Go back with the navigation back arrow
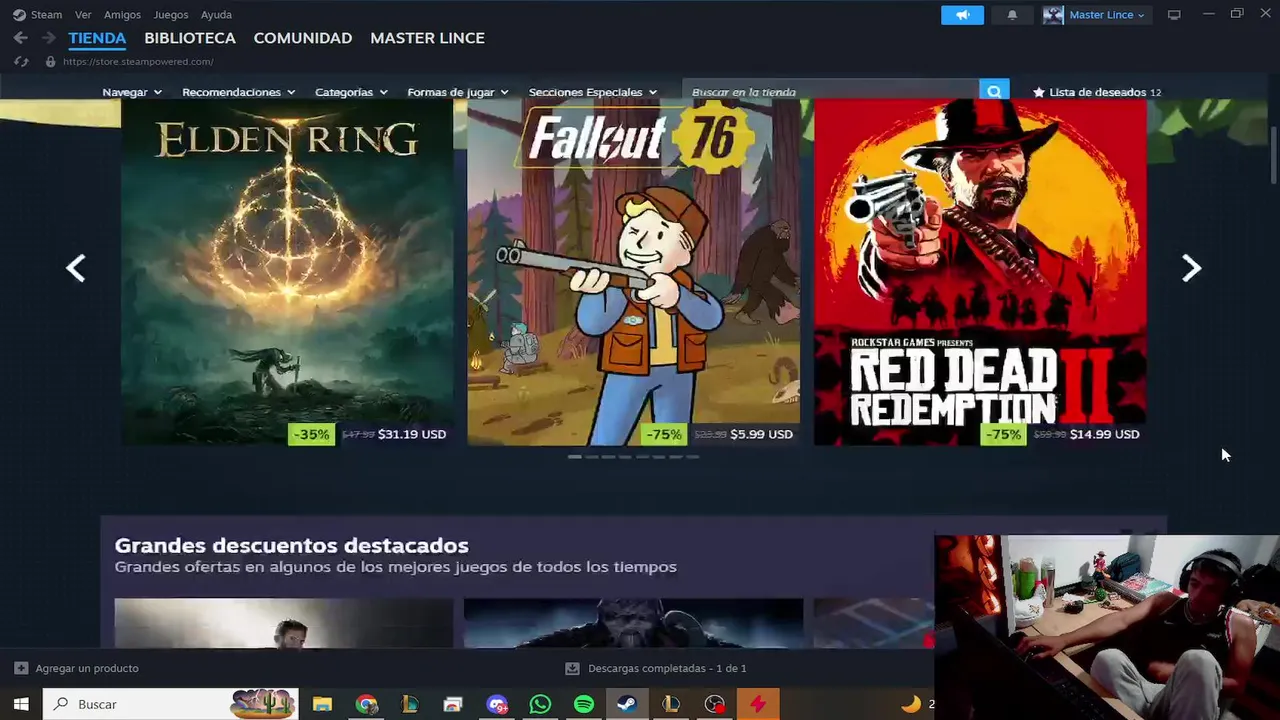The image size is (1280, 720). point(20,38)
